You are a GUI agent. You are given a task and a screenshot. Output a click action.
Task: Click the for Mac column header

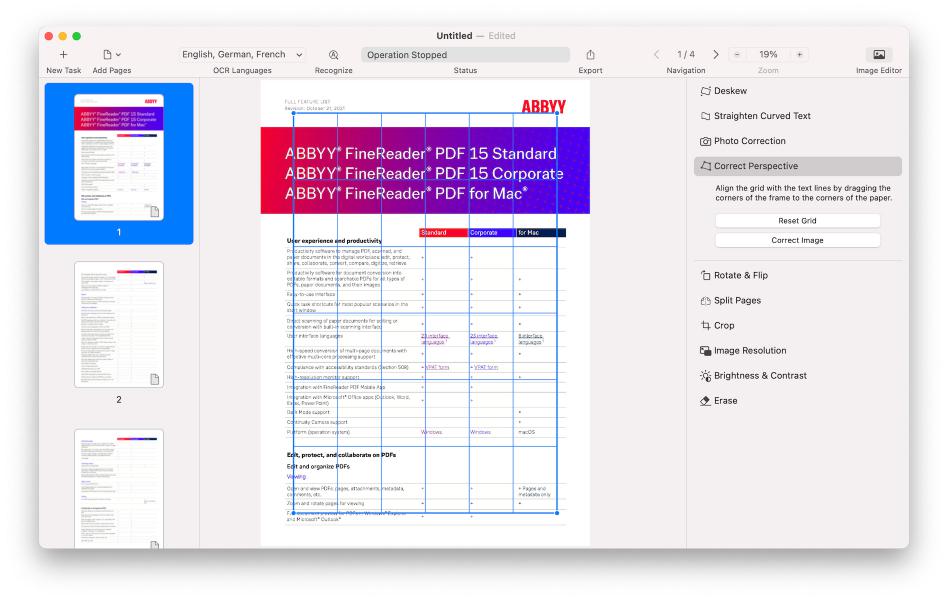(541, 232)
